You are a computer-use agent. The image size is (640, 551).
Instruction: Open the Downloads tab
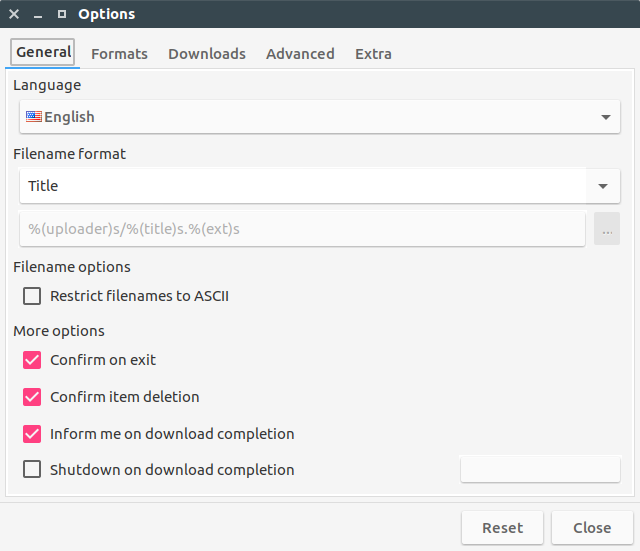click(207, 54)
